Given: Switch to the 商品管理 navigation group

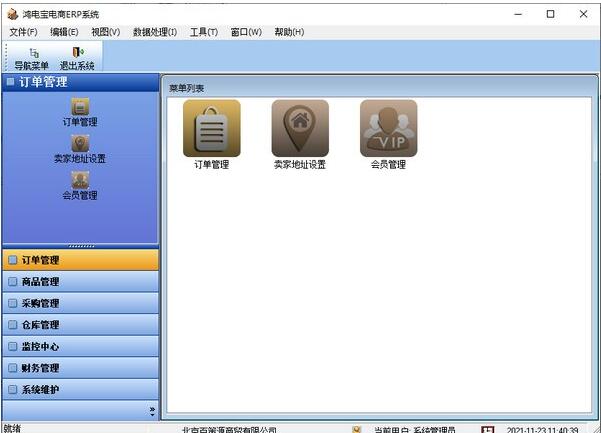Looking at the screenshot, I should point(80,282).
